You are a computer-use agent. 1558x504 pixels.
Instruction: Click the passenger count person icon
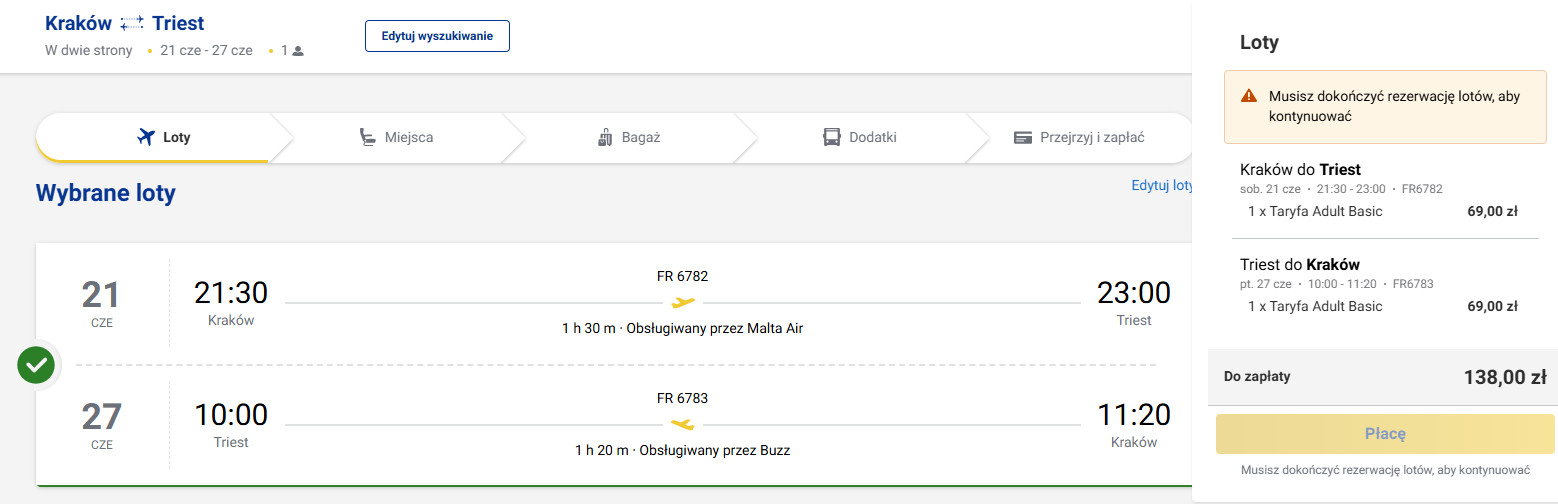point(298,50)
